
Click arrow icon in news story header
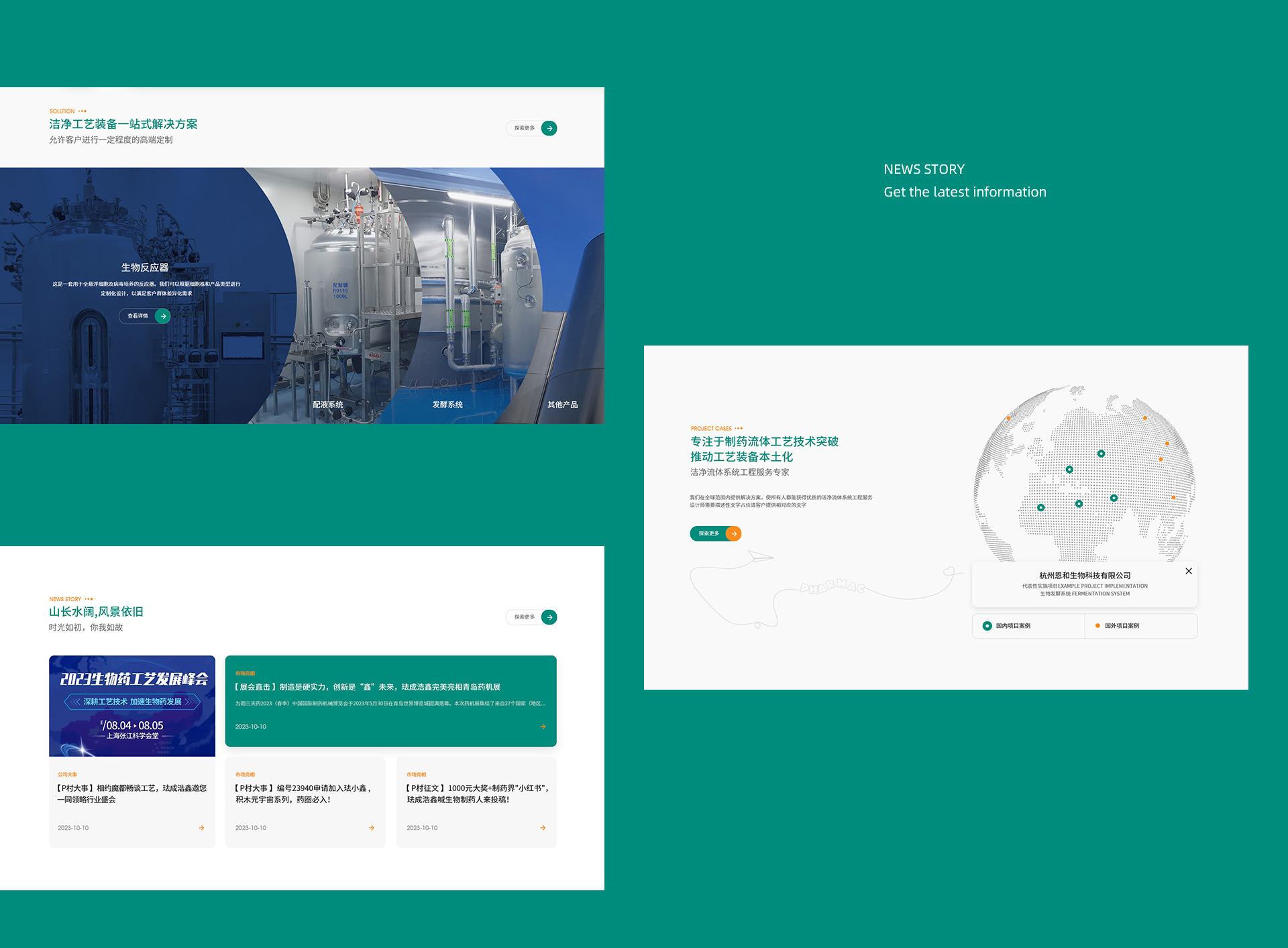(x=549, y=617)
